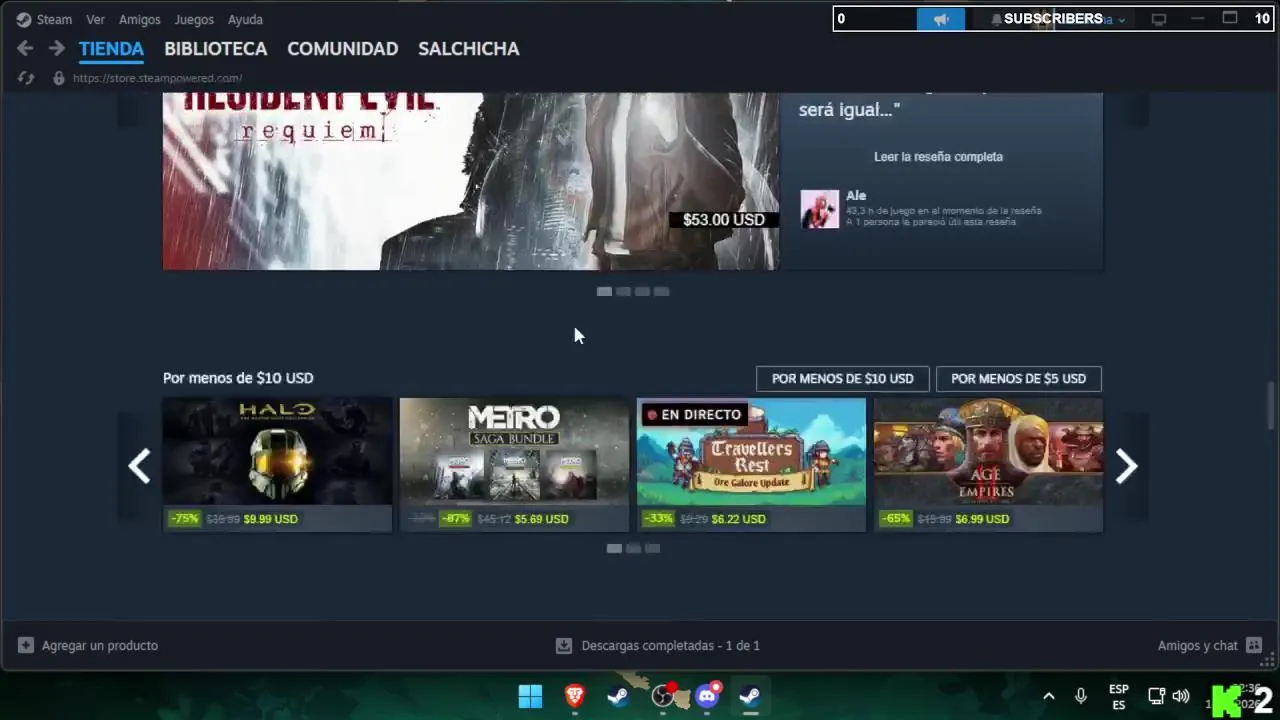The width and height of the screenshot is (1280, 720).
Task: Click the POR MENOS DE $5 USD button
Action: coord(1018,379)
